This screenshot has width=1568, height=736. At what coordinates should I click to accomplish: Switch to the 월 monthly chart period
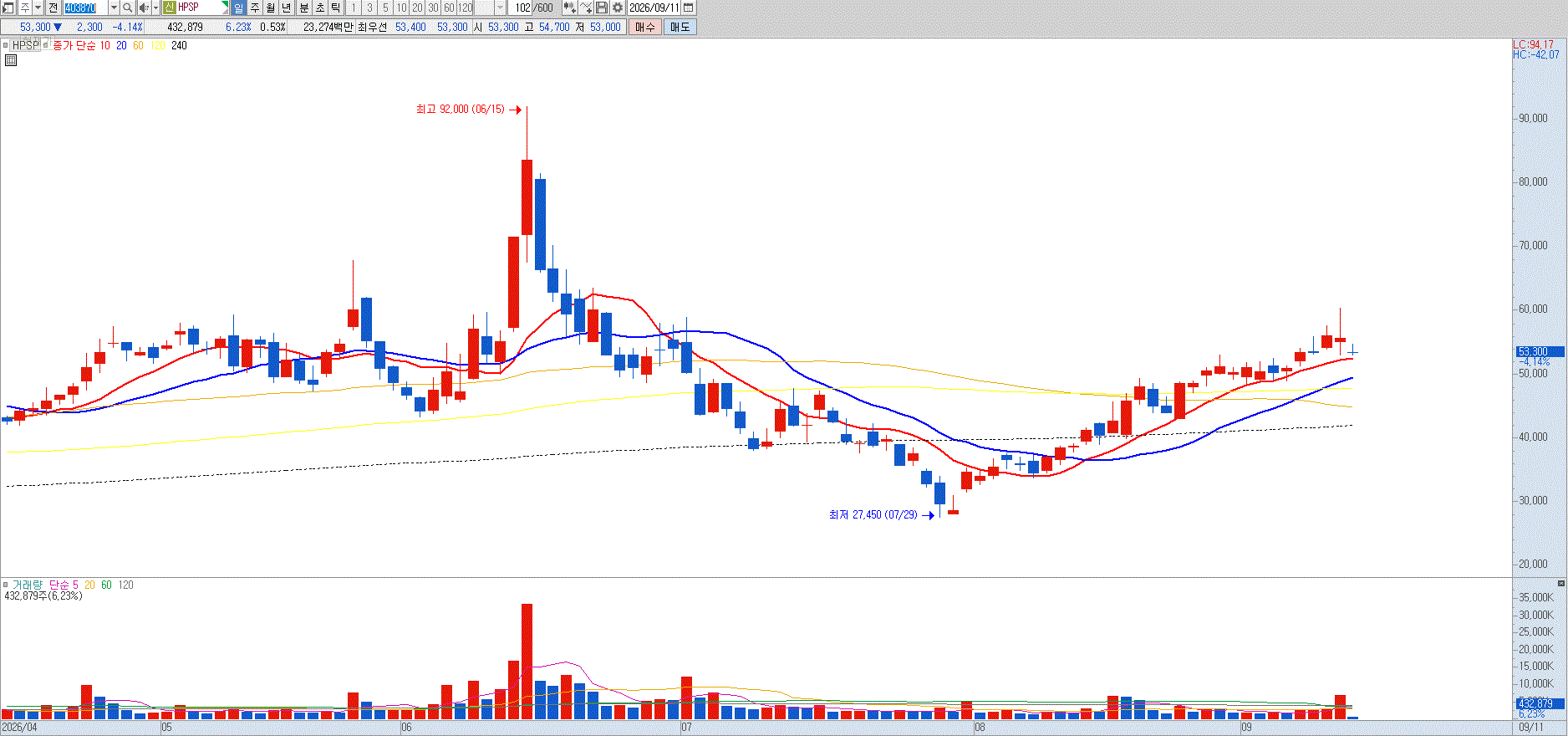pos(271,8)
